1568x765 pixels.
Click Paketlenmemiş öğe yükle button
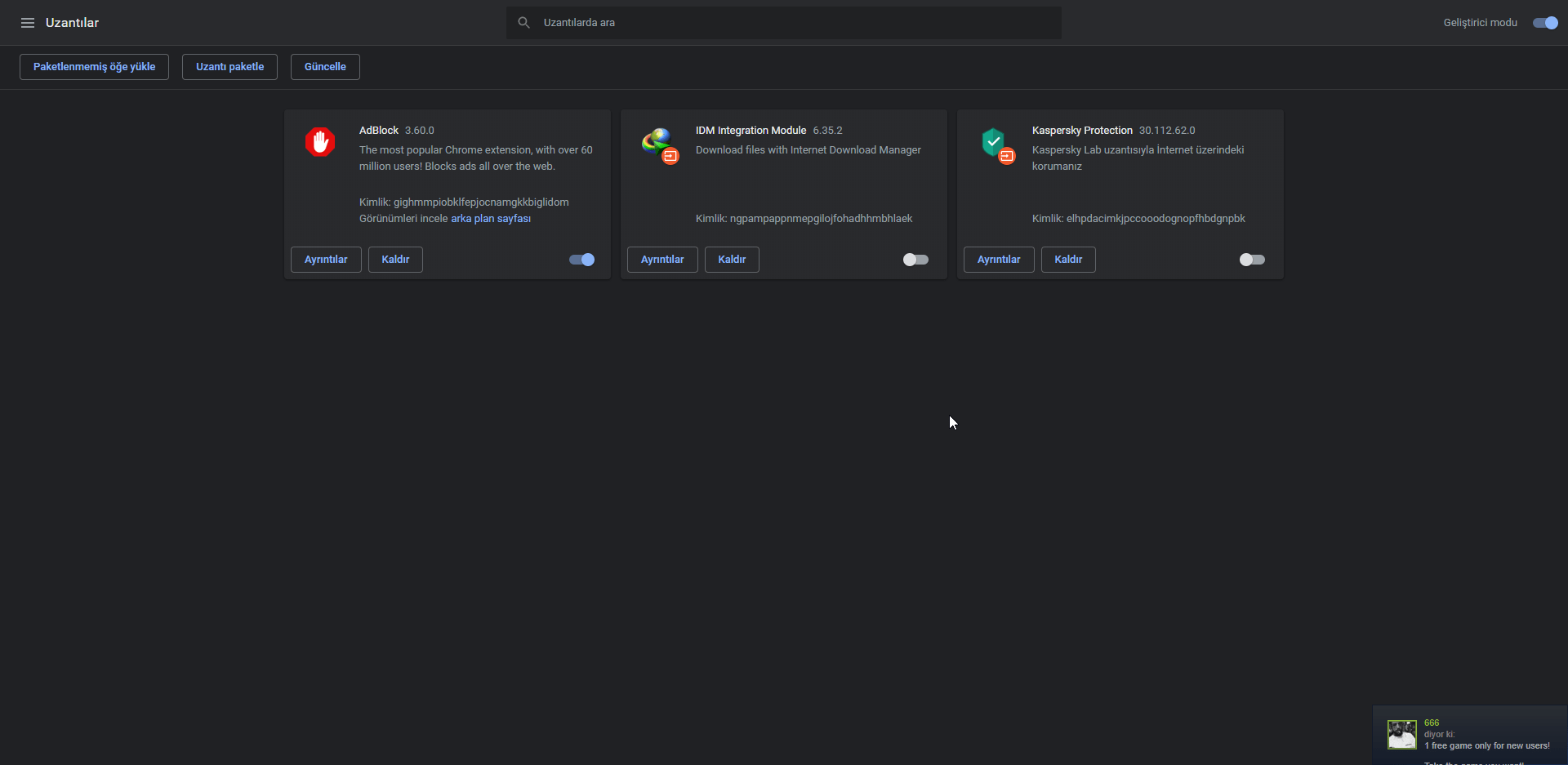click(x=94, y=67)
